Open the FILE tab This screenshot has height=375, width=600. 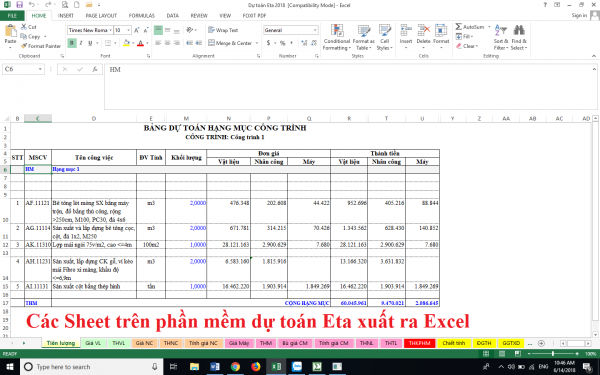tap(12, 16)
